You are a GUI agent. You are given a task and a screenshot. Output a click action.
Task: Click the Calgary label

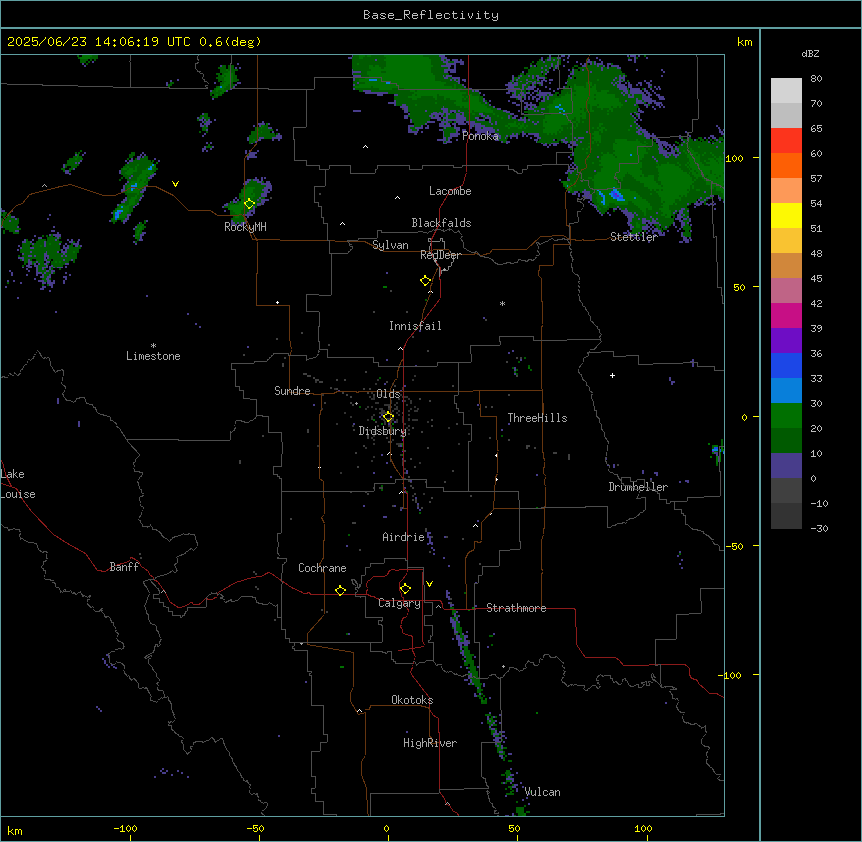[399, 603]
